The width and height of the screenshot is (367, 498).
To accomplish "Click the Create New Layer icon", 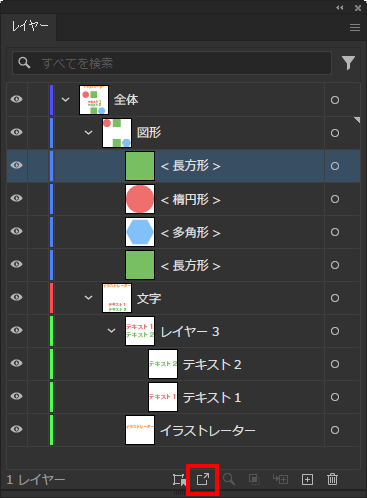I will pyautogui.click(x=307, y=479).
